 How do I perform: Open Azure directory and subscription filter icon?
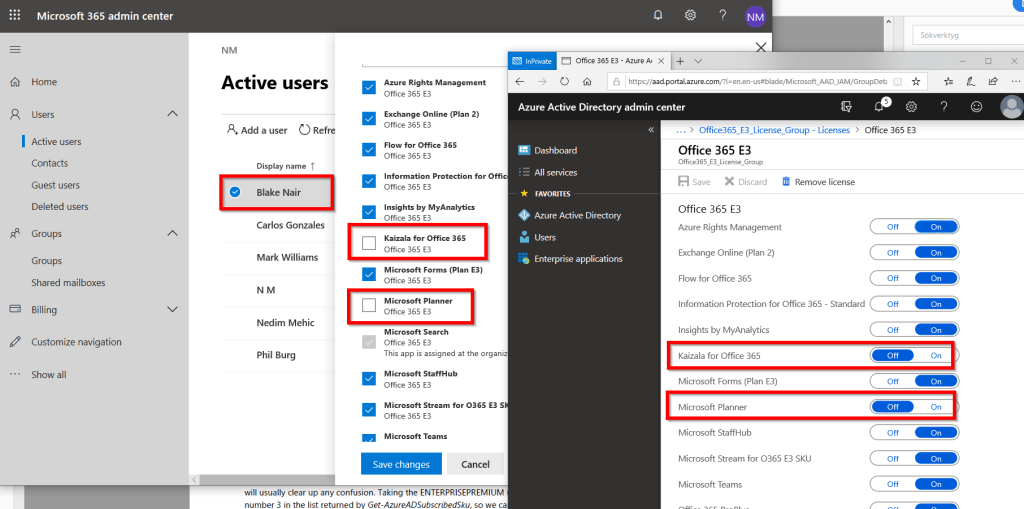(847, 107)
